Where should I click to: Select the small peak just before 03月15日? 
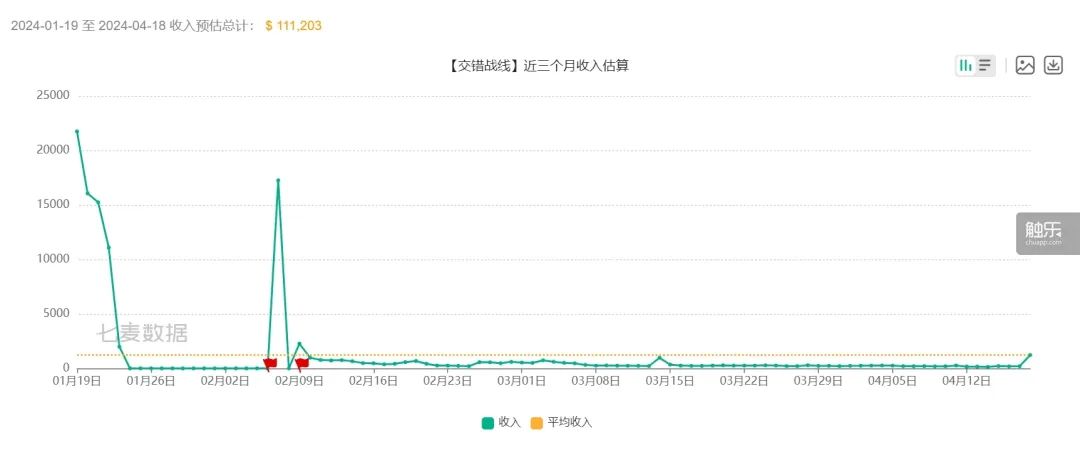click(659, 357)
